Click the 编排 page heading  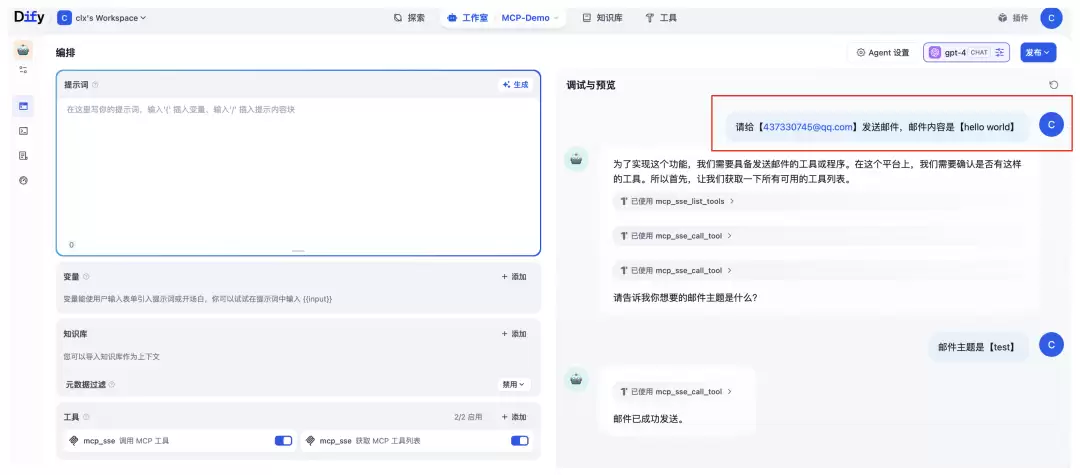point(66,52)
